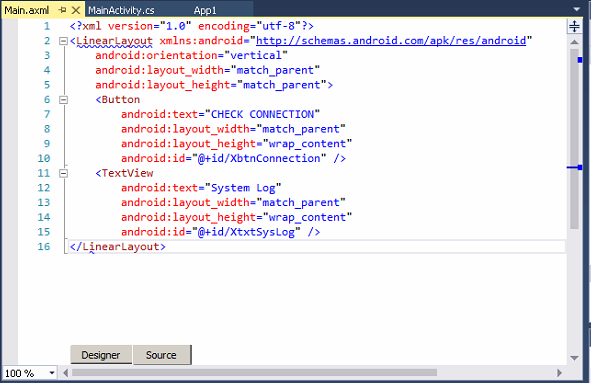The image size is (591, 383).
Task: Click the text "CHECK CONNECTION"
Action: pos(262,114)
